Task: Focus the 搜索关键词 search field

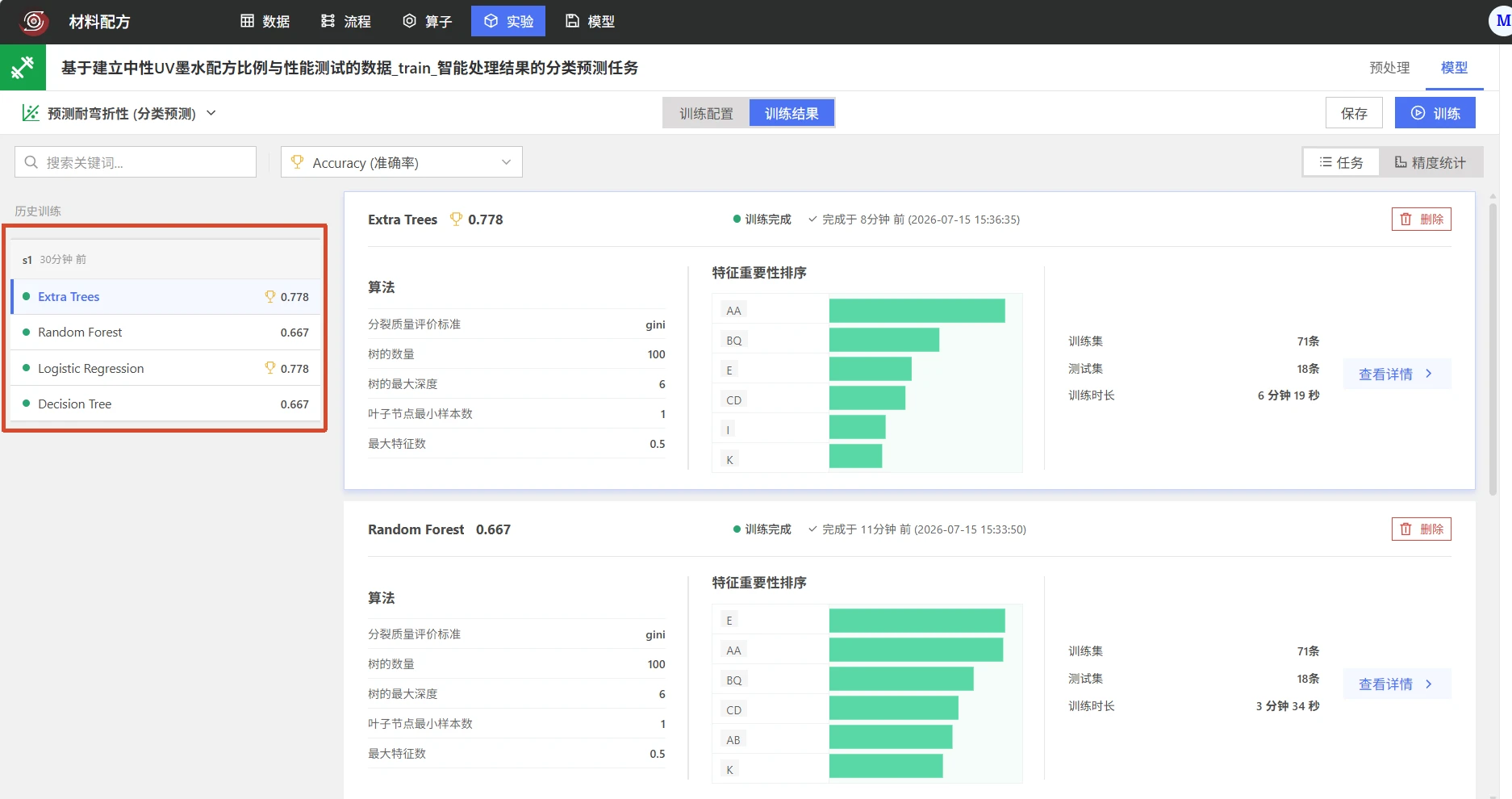Action: tap(136, 162)
